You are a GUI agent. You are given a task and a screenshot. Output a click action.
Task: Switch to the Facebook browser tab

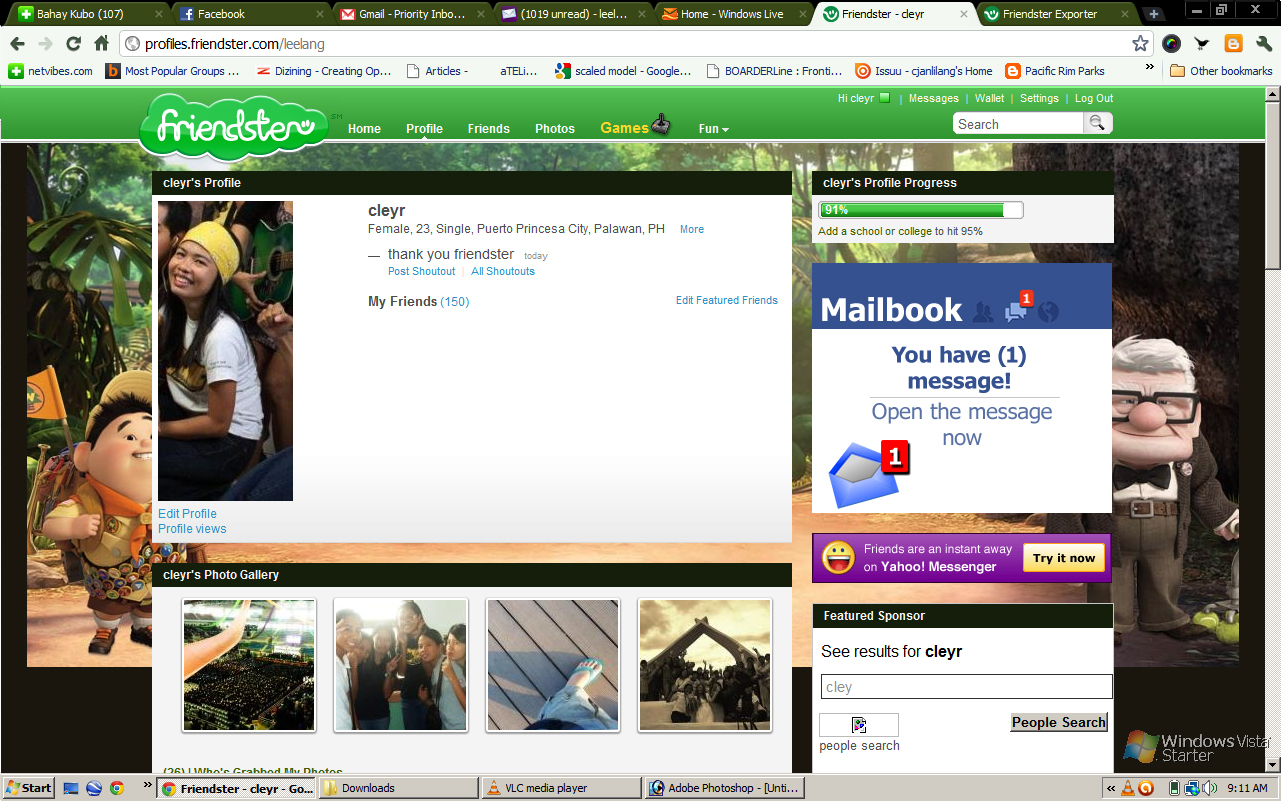point(250,14)
